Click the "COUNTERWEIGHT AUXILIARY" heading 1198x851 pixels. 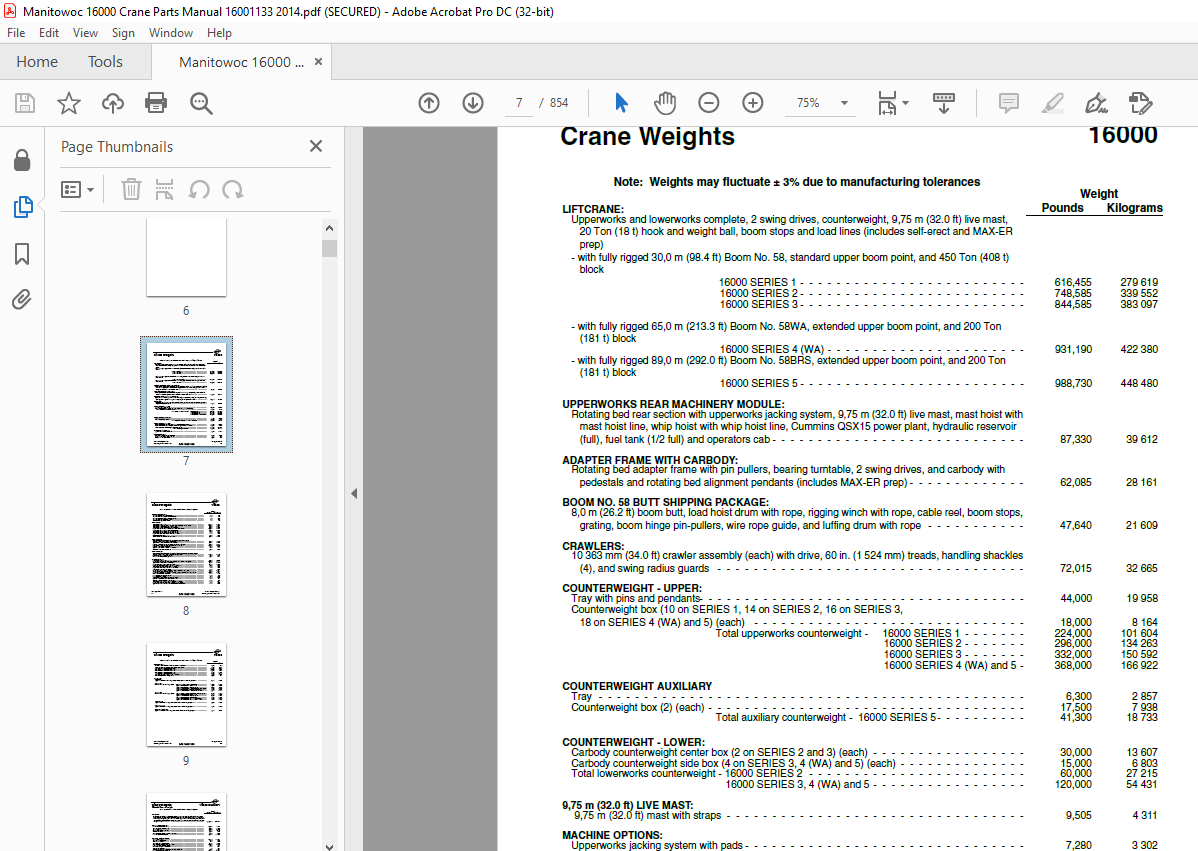[637, 686]
